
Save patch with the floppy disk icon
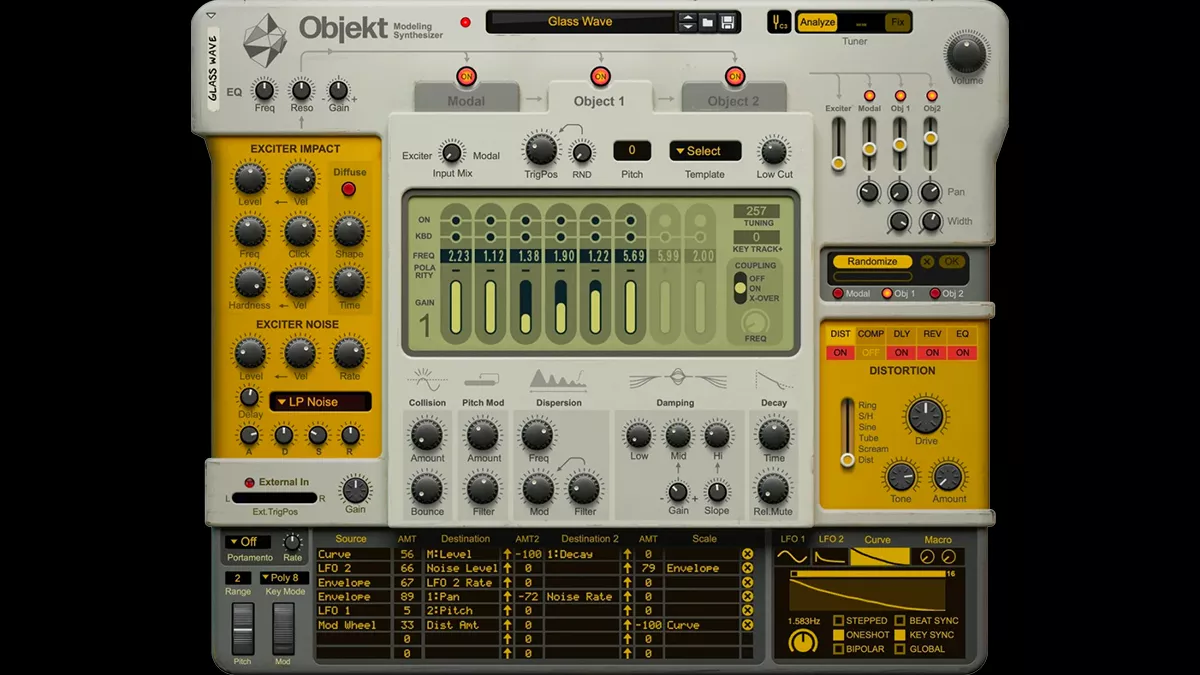(728, 22)
